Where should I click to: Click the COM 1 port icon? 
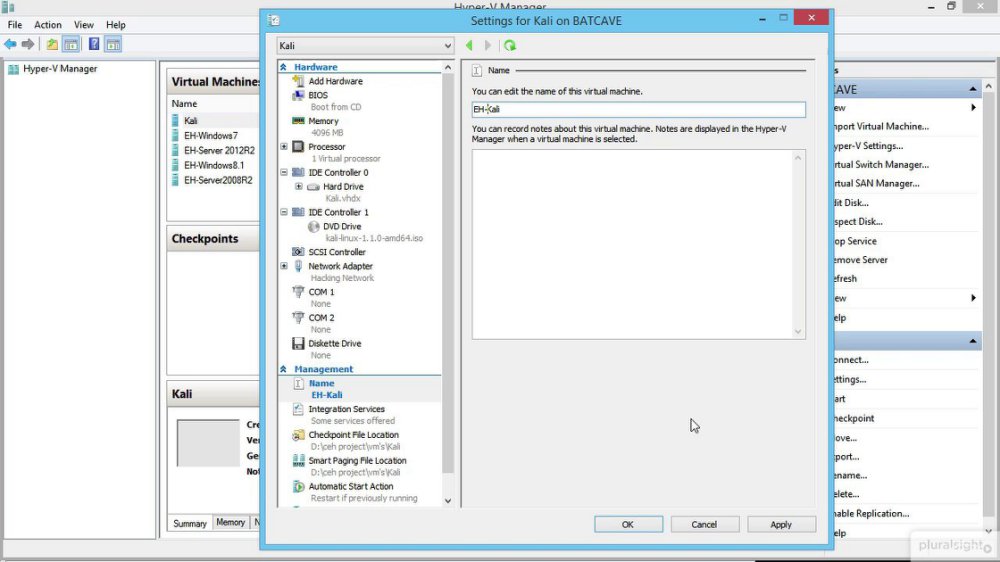298,292
